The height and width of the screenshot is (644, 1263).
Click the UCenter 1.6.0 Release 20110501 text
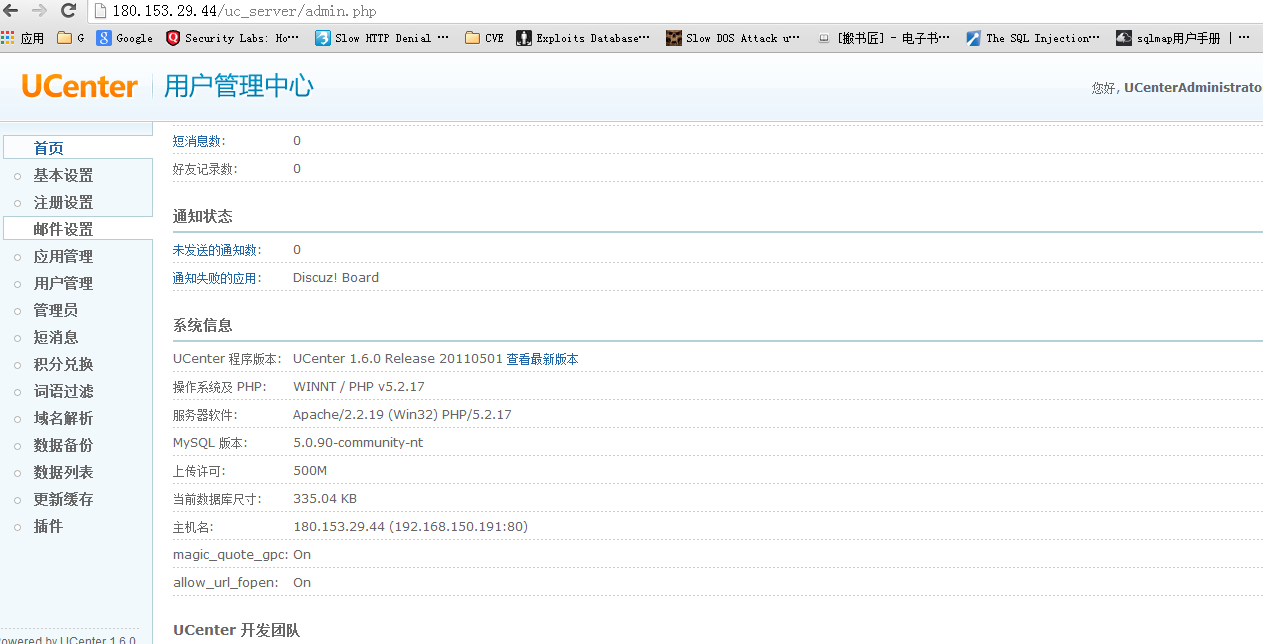[398, 359]
